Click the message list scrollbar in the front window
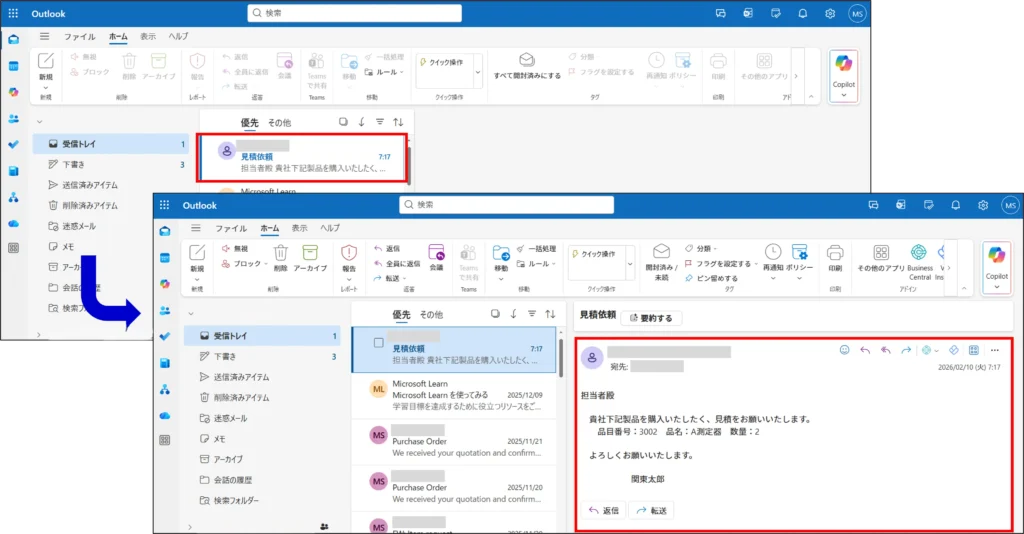1024x534 pixels. (x=566, y=400)
